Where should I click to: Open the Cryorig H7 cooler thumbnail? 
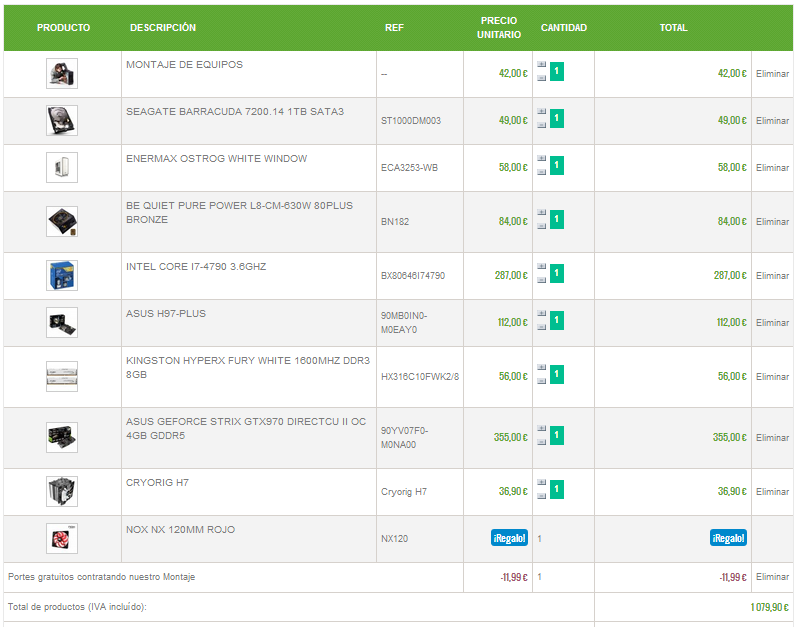(x=62, y=491)
